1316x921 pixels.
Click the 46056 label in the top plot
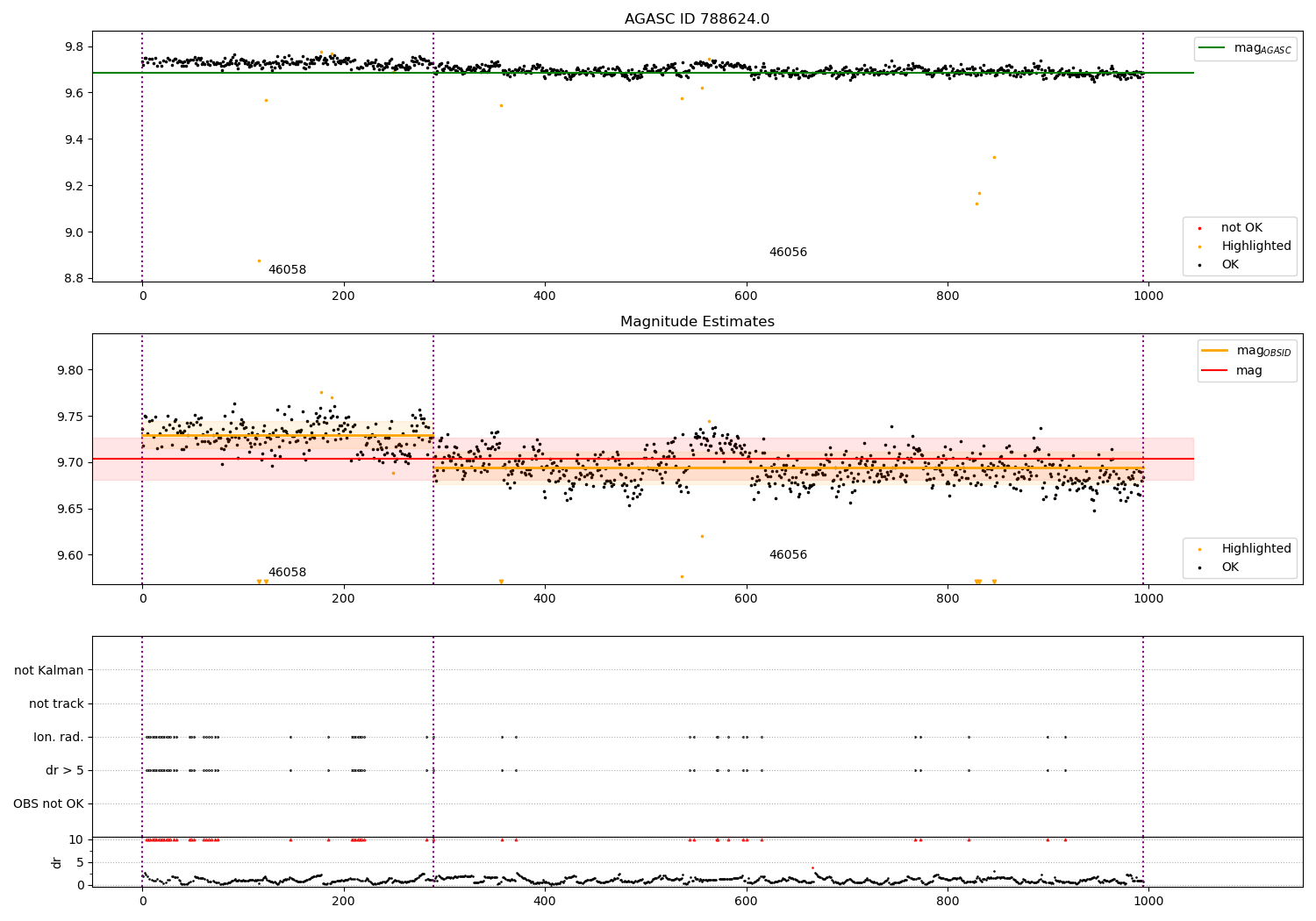(788, 253)
